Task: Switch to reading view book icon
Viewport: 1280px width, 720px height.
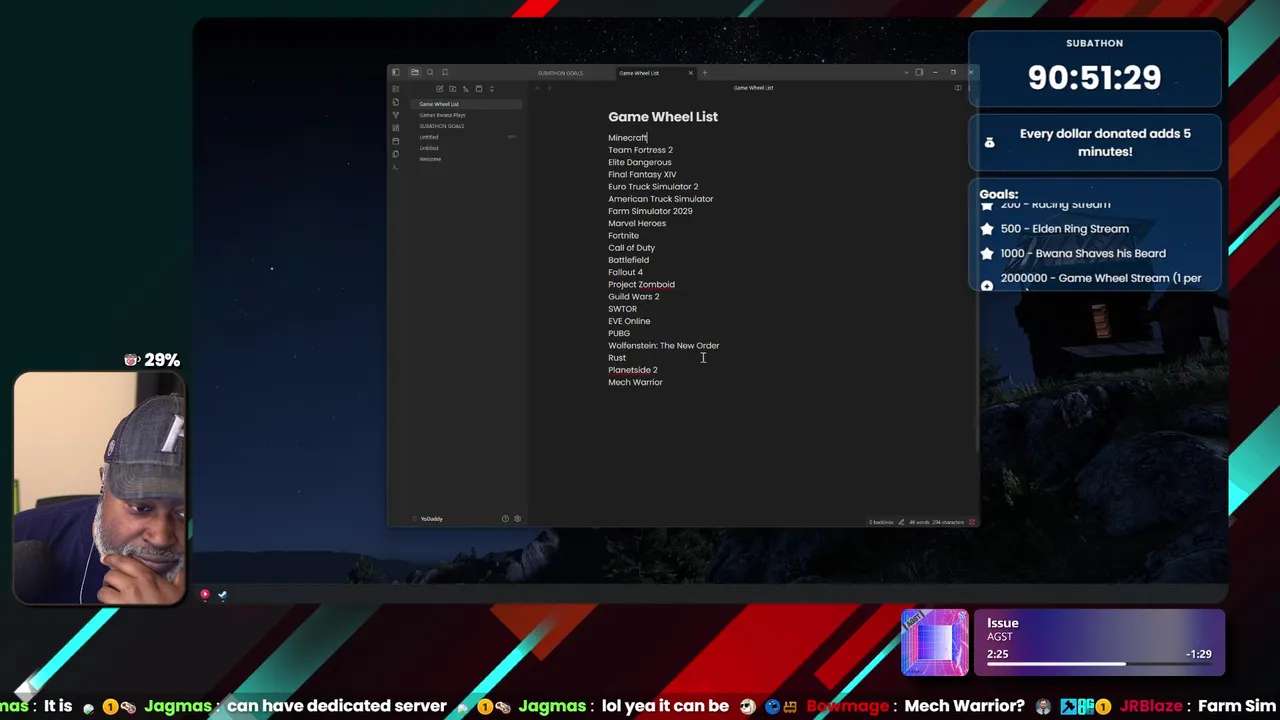Action: 958,88
